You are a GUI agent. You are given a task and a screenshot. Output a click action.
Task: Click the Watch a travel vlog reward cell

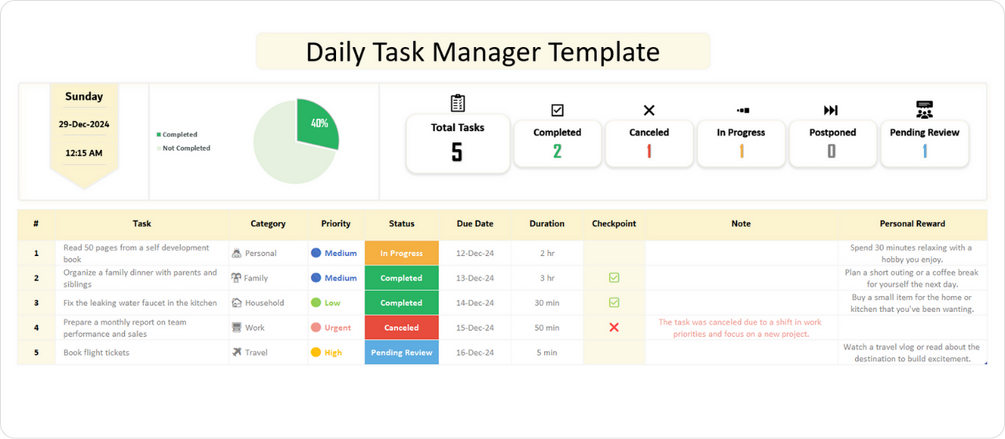[x=911, y=352]
